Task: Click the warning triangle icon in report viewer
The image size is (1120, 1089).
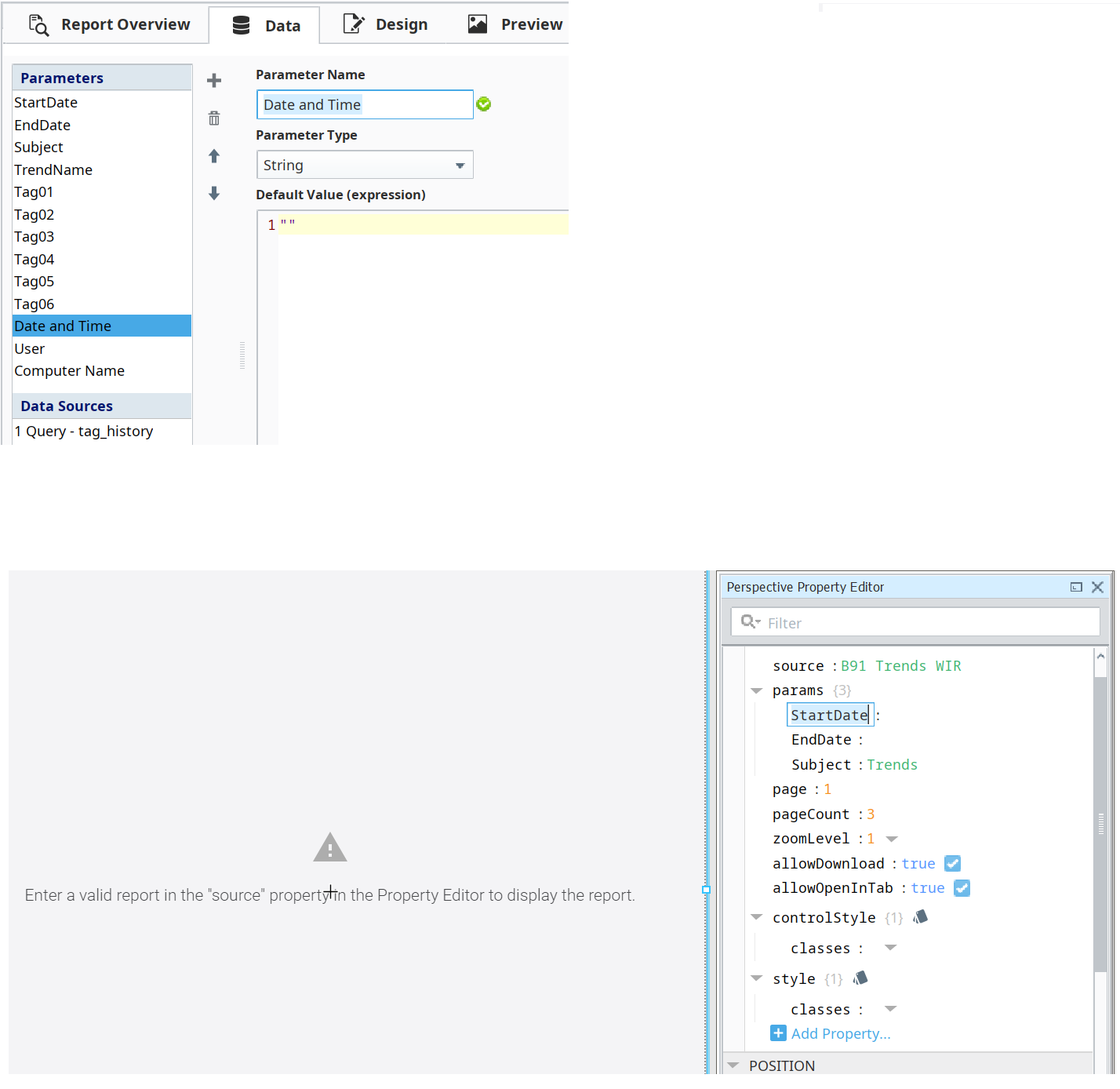Action: tap(330, 847)
